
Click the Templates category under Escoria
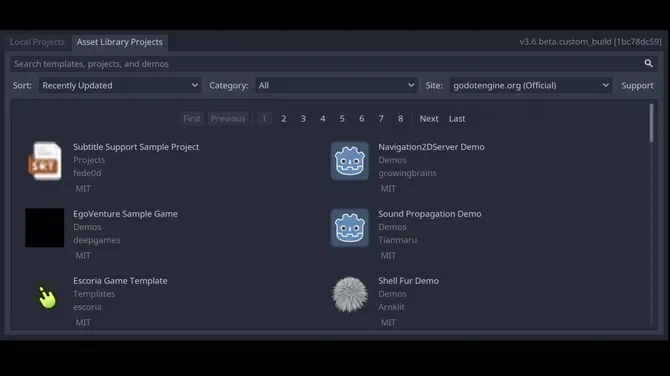point(94,294)
